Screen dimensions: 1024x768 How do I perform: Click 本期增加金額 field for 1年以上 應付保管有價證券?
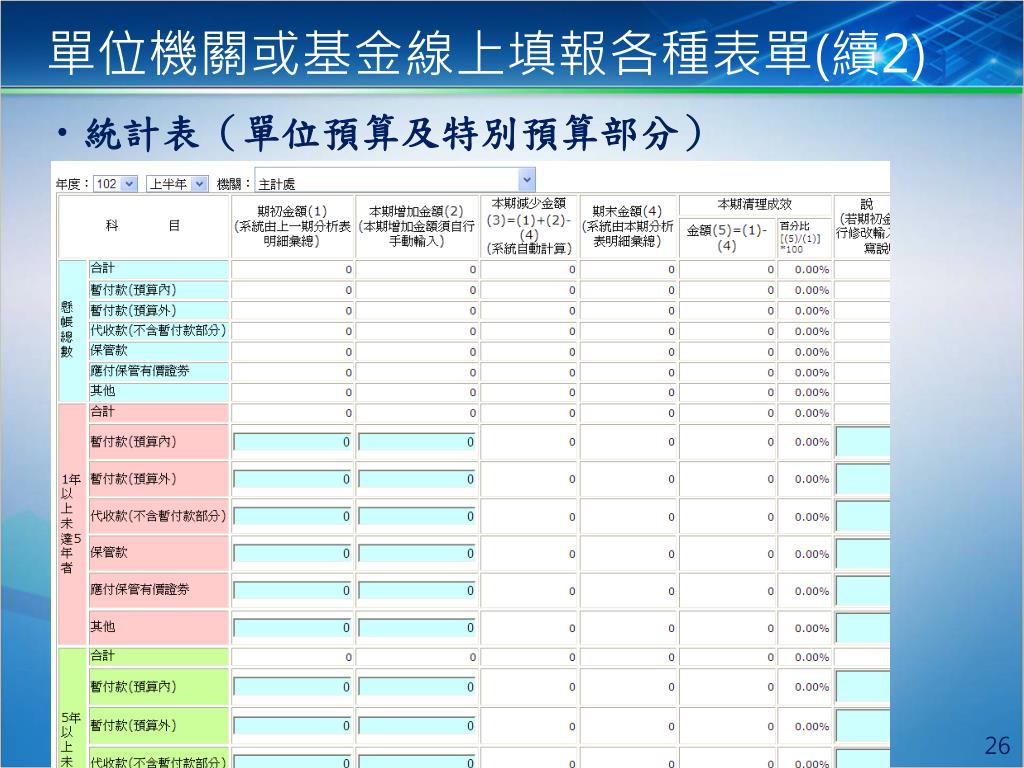point(417,591)
